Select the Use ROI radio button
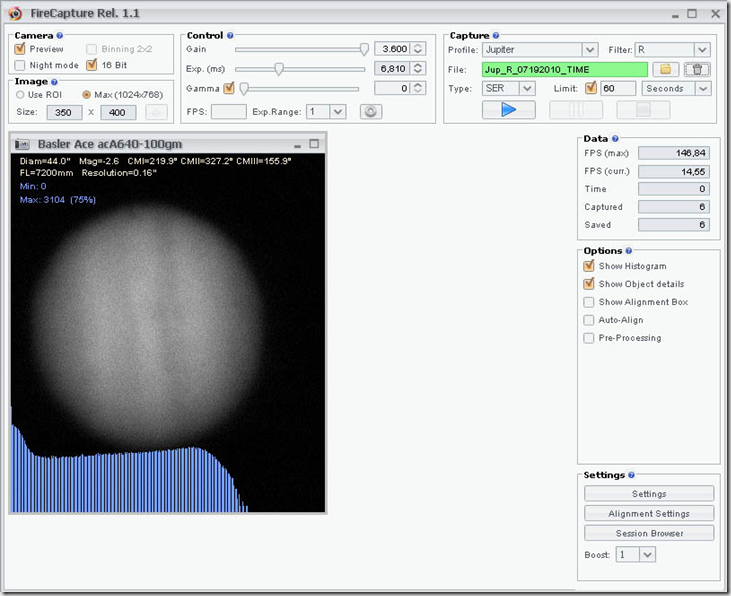Screen dimensions: 731x596 [x=20, y=95]
